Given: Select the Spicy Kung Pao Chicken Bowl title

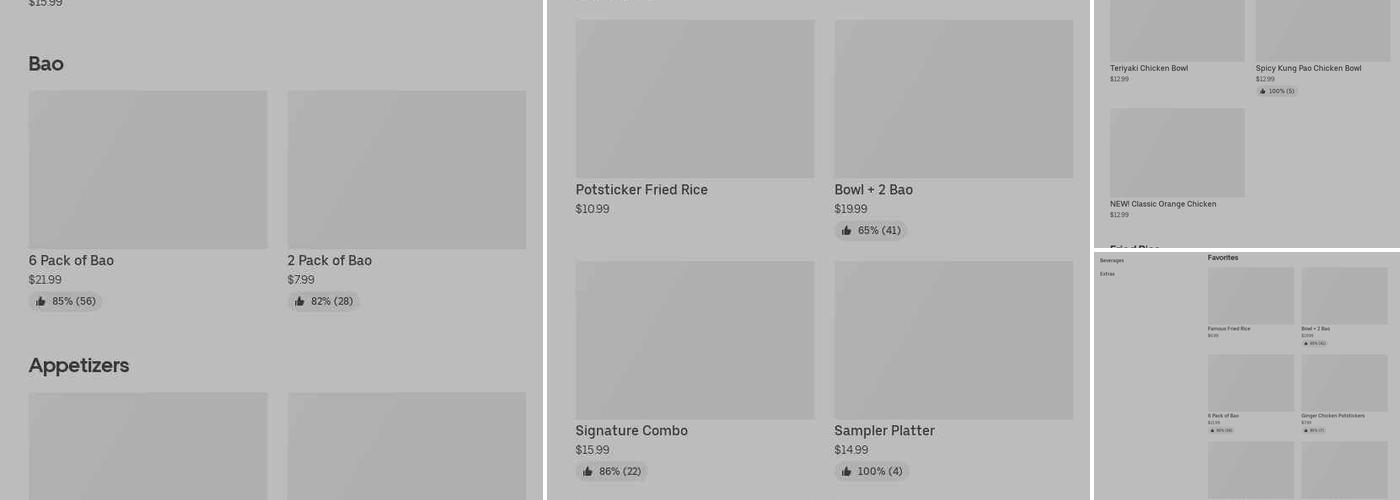Looking at the screenshot, I should click(1308, 69).
